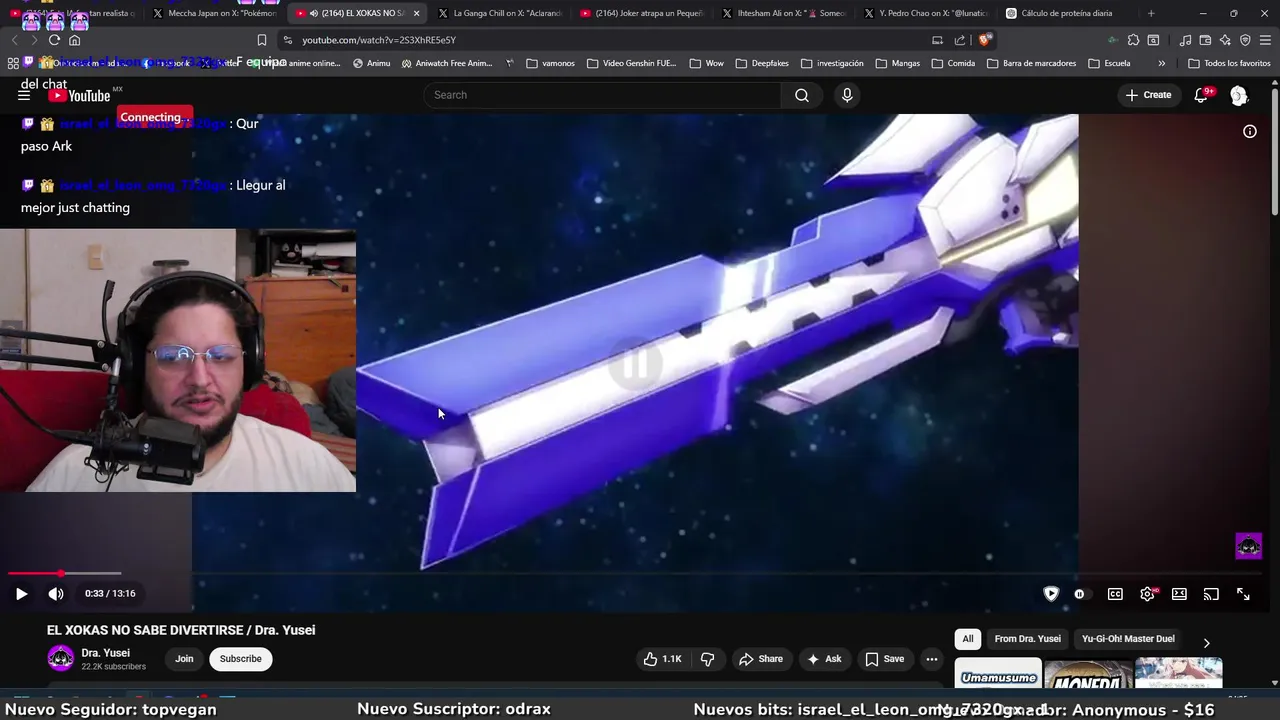
Task: Open the info card icon on the video
Action: [x=1250, y=131]
